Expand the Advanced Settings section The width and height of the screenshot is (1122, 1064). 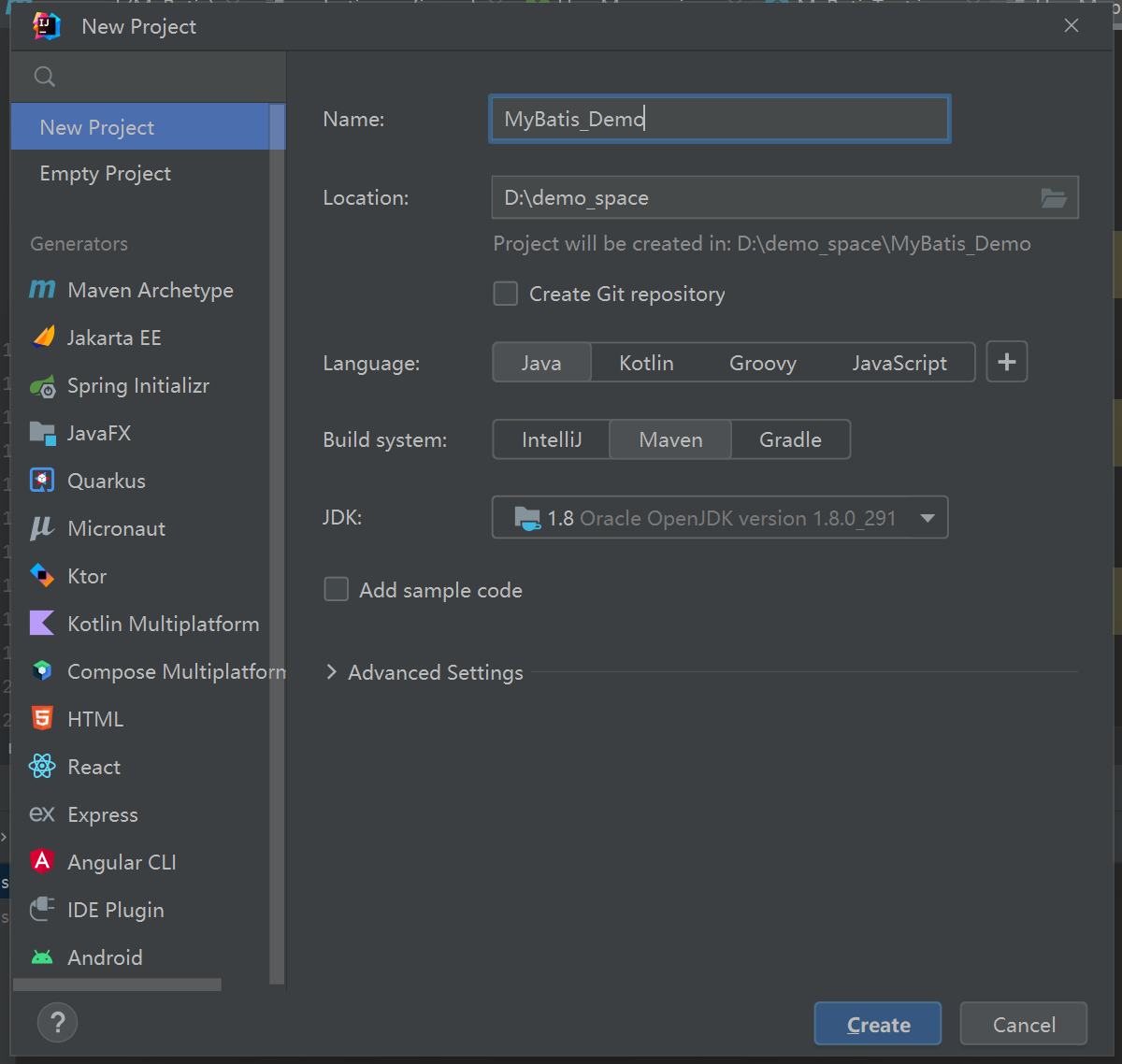click(331, 672)
